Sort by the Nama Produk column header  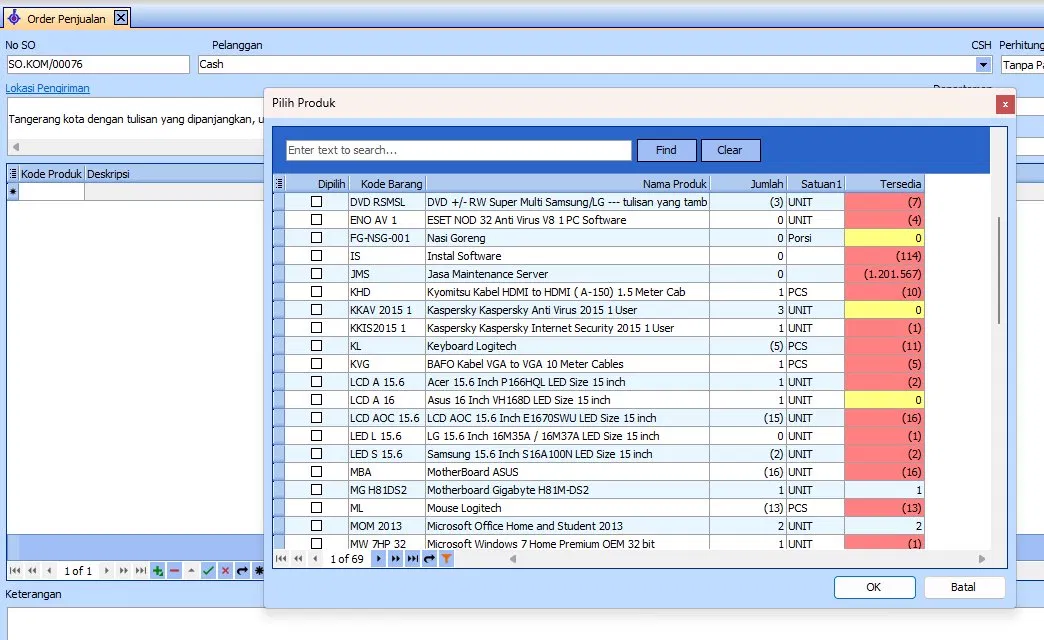click(567, 184)
